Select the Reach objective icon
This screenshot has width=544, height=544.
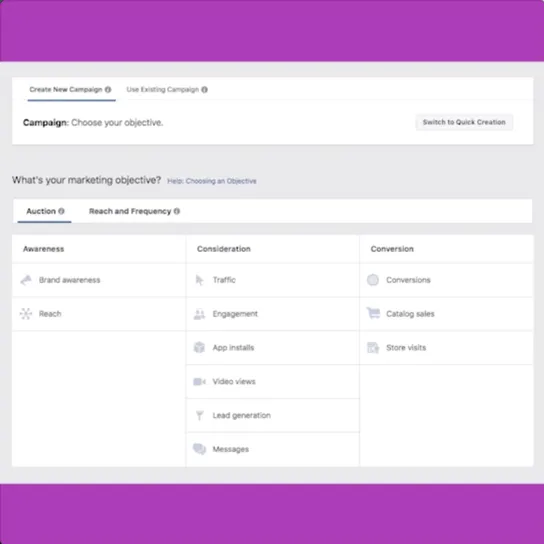(x=26, y=314)
